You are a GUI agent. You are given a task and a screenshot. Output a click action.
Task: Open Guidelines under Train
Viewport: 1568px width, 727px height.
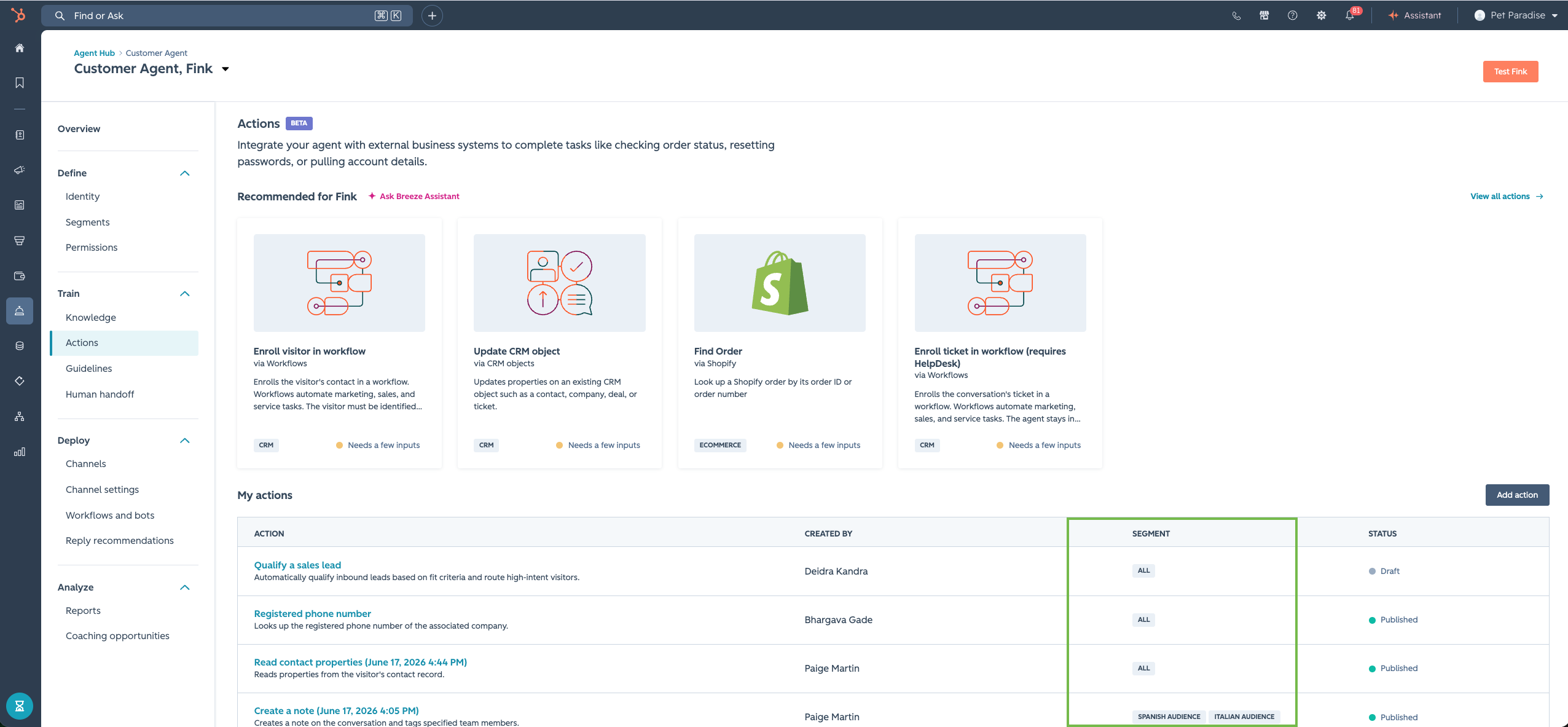coord(89,369)
